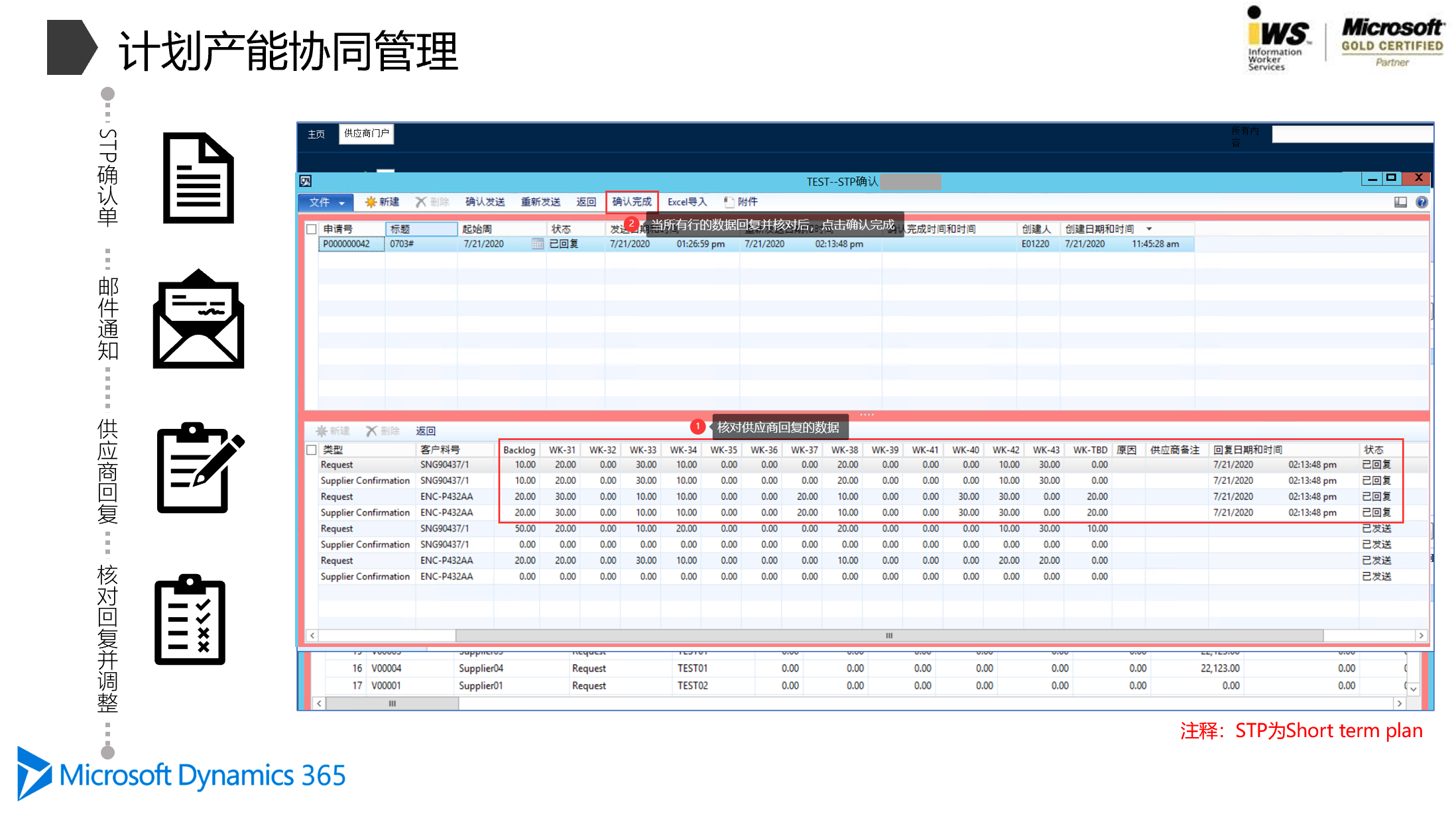Sort by the 申请号 column header
The height and width of the screenshot is (816, 1456).
tap(352, 229)
